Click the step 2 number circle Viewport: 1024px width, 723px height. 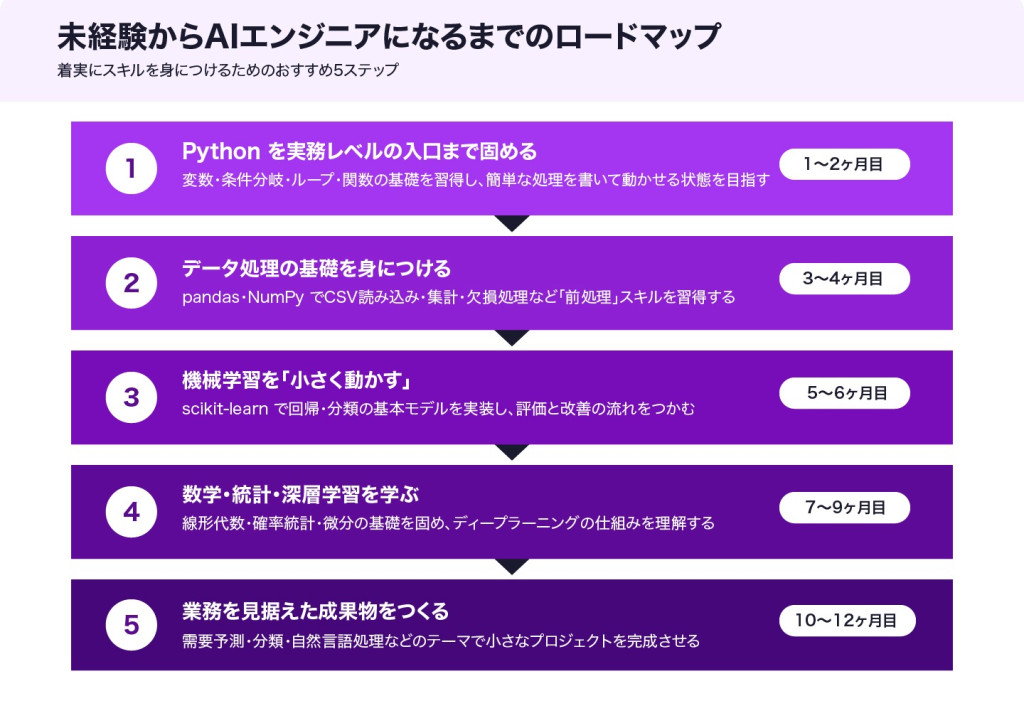click(131, 283)
